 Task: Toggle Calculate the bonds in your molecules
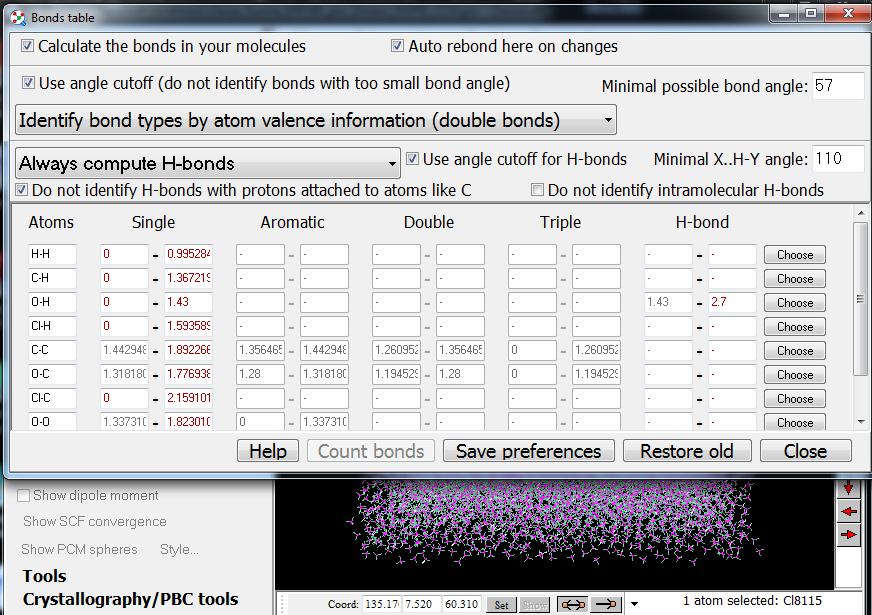pyautogui.click(x=28, y=46)
